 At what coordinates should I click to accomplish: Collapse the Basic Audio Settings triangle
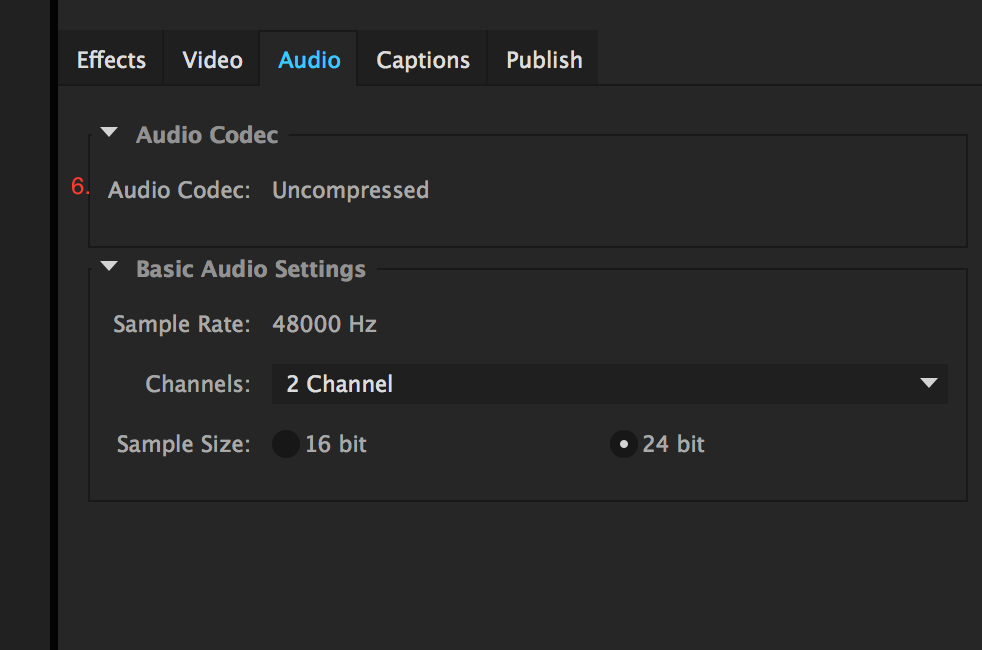pos(109,266)
